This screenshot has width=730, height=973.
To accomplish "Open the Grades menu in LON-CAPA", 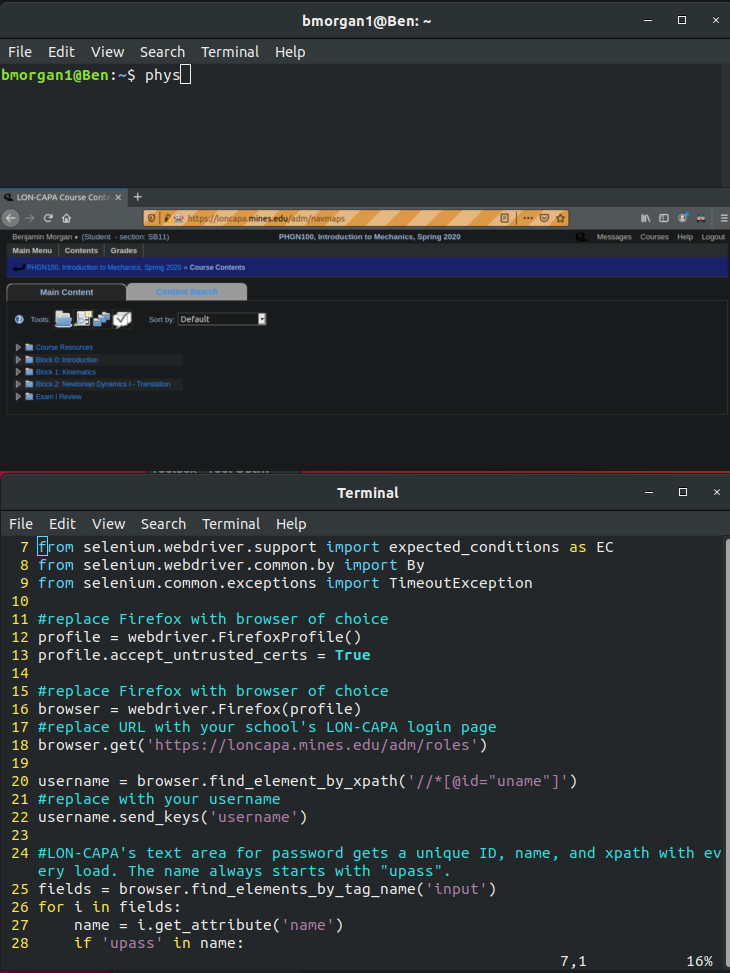I will pos(124,251).
